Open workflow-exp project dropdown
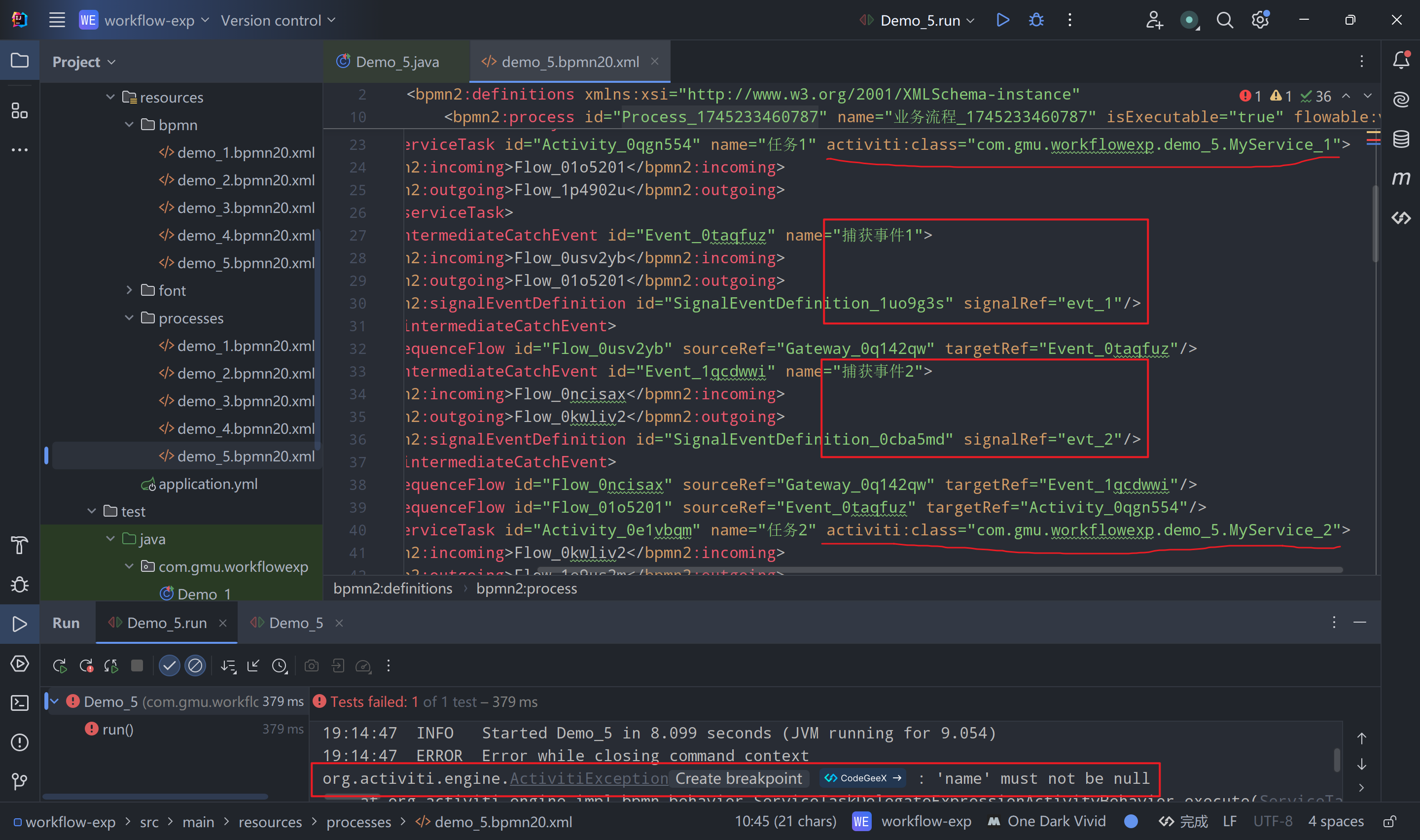Image resolution: width=1420 pixels, height=840 pixels. [145, 20]
